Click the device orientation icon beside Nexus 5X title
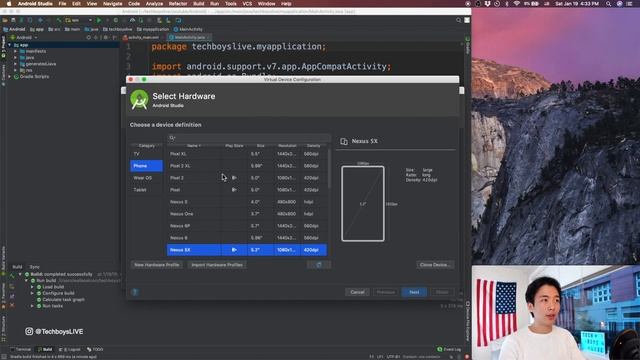 point(344,141)
